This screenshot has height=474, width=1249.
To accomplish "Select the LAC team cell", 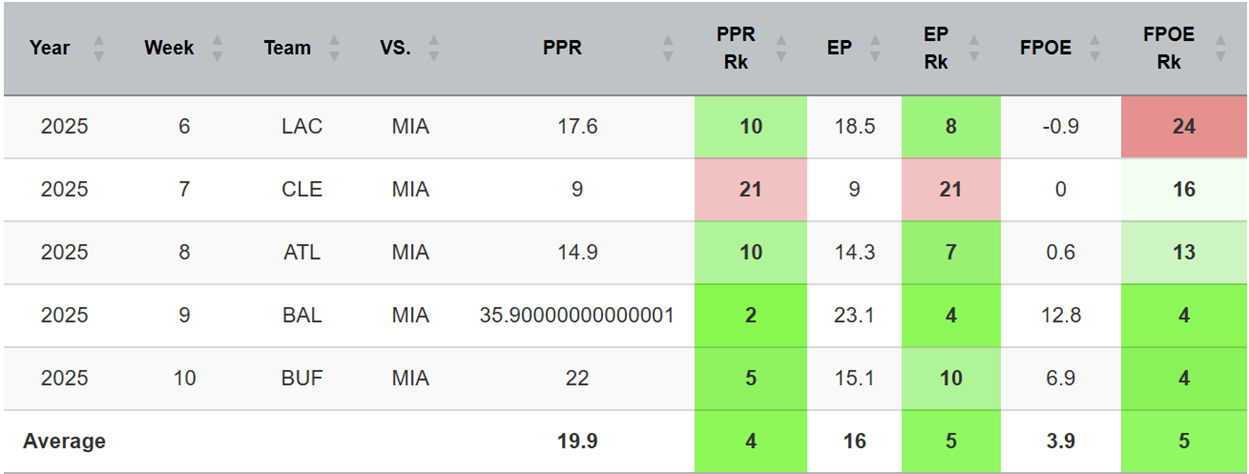I will click(x=301, y=127).
